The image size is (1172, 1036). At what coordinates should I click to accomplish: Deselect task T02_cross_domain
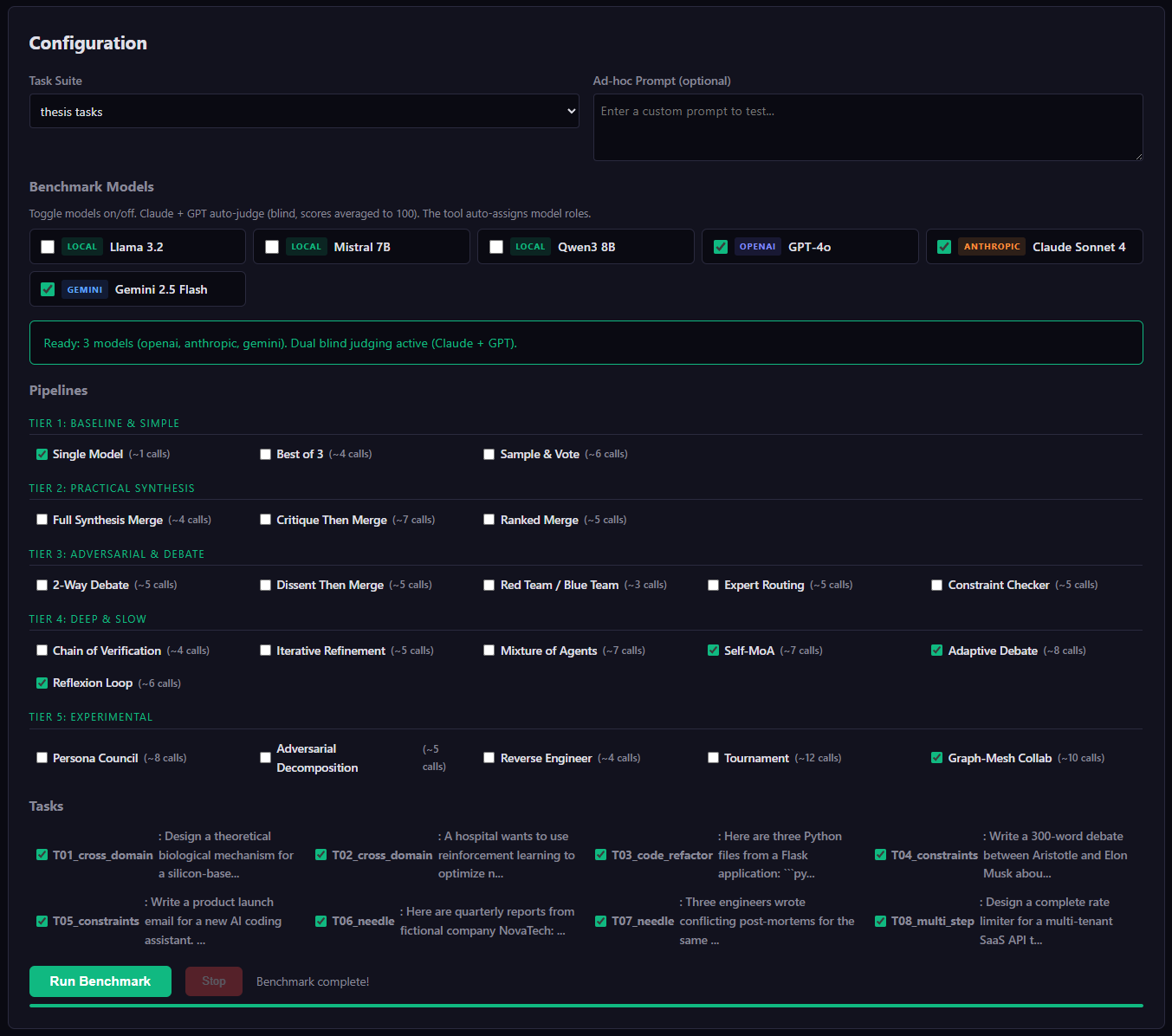pyautogui.click(x=321, y=855)
